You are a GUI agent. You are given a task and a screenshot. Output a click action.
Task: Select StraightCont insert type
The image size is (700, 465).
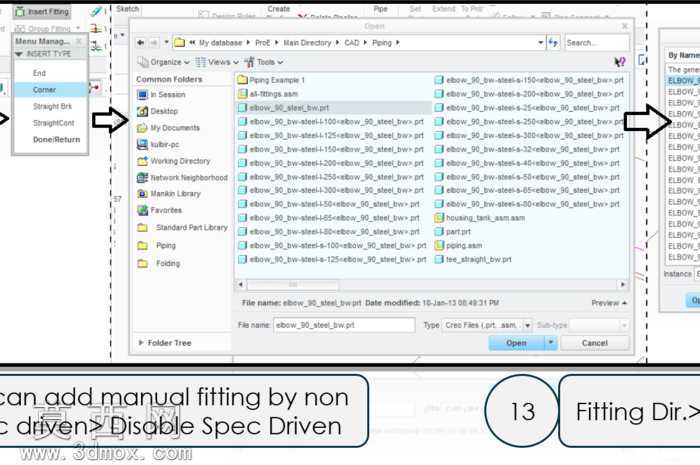tap(54, 123)
